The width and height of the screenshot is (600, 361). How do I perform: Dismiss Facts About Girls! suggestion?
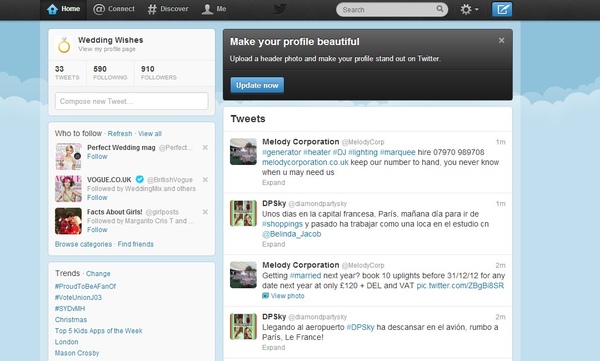pyautogui.click(x=205, y=212)
